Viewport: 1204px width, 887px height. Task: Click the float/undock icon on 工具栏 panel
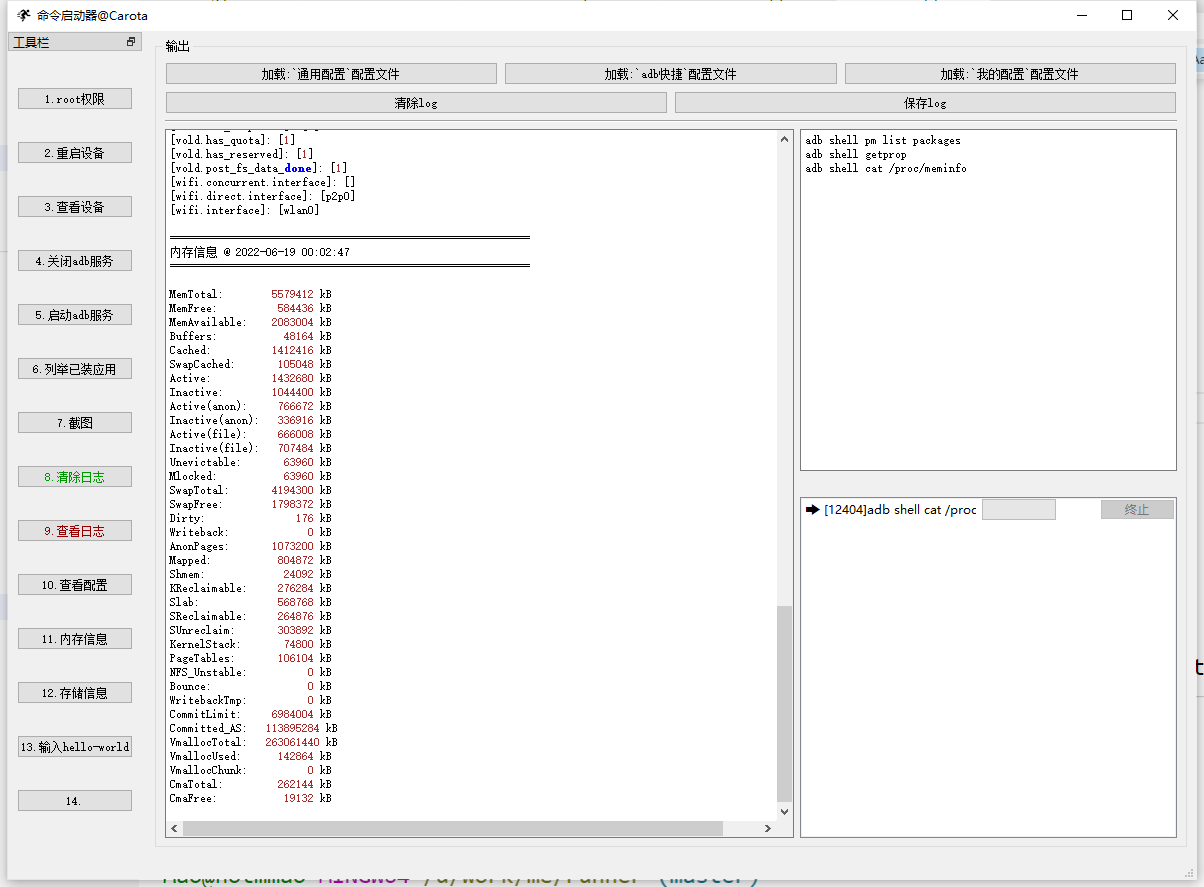(130, 41)
